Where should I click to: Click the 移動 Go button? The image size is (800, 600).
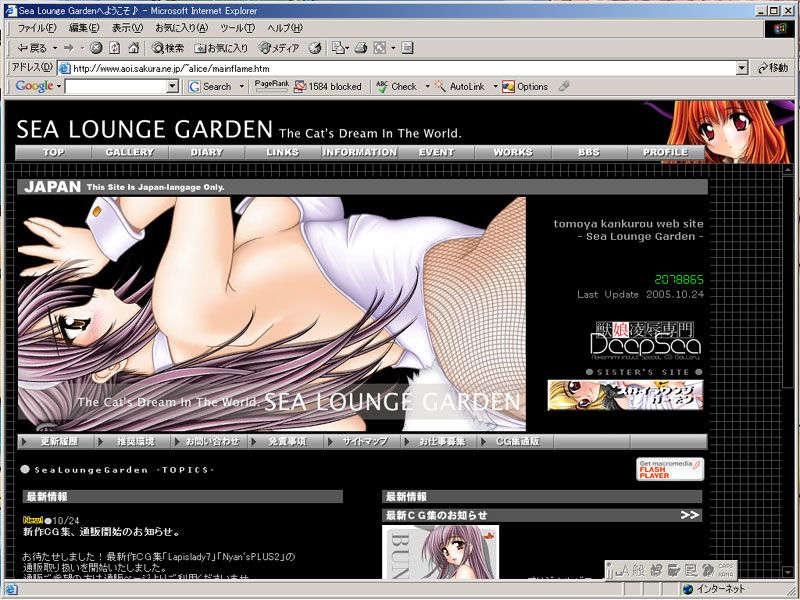pos(773,68)
